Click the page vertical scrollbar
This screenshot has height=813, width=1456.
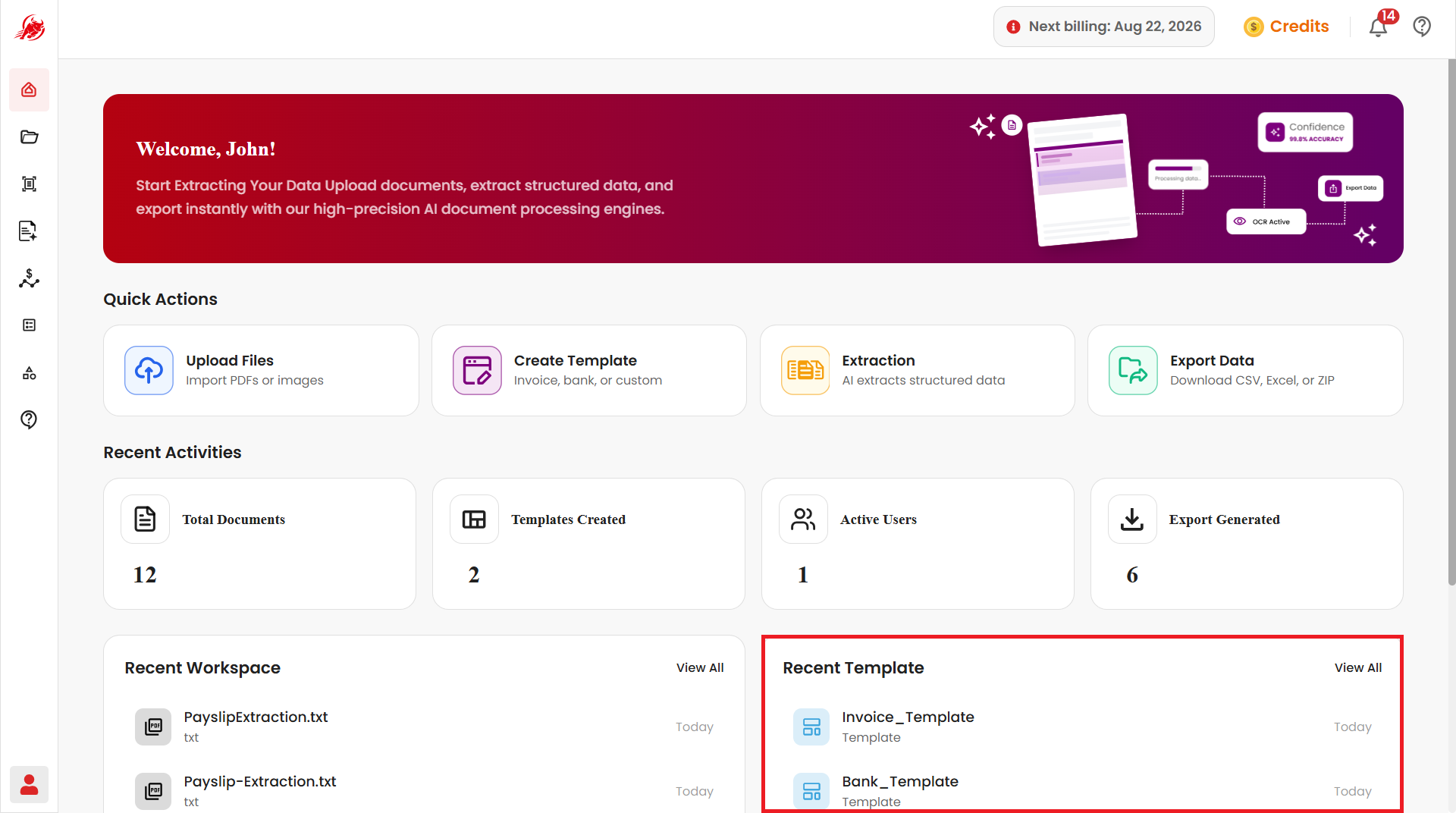[x=1451, y=322]
